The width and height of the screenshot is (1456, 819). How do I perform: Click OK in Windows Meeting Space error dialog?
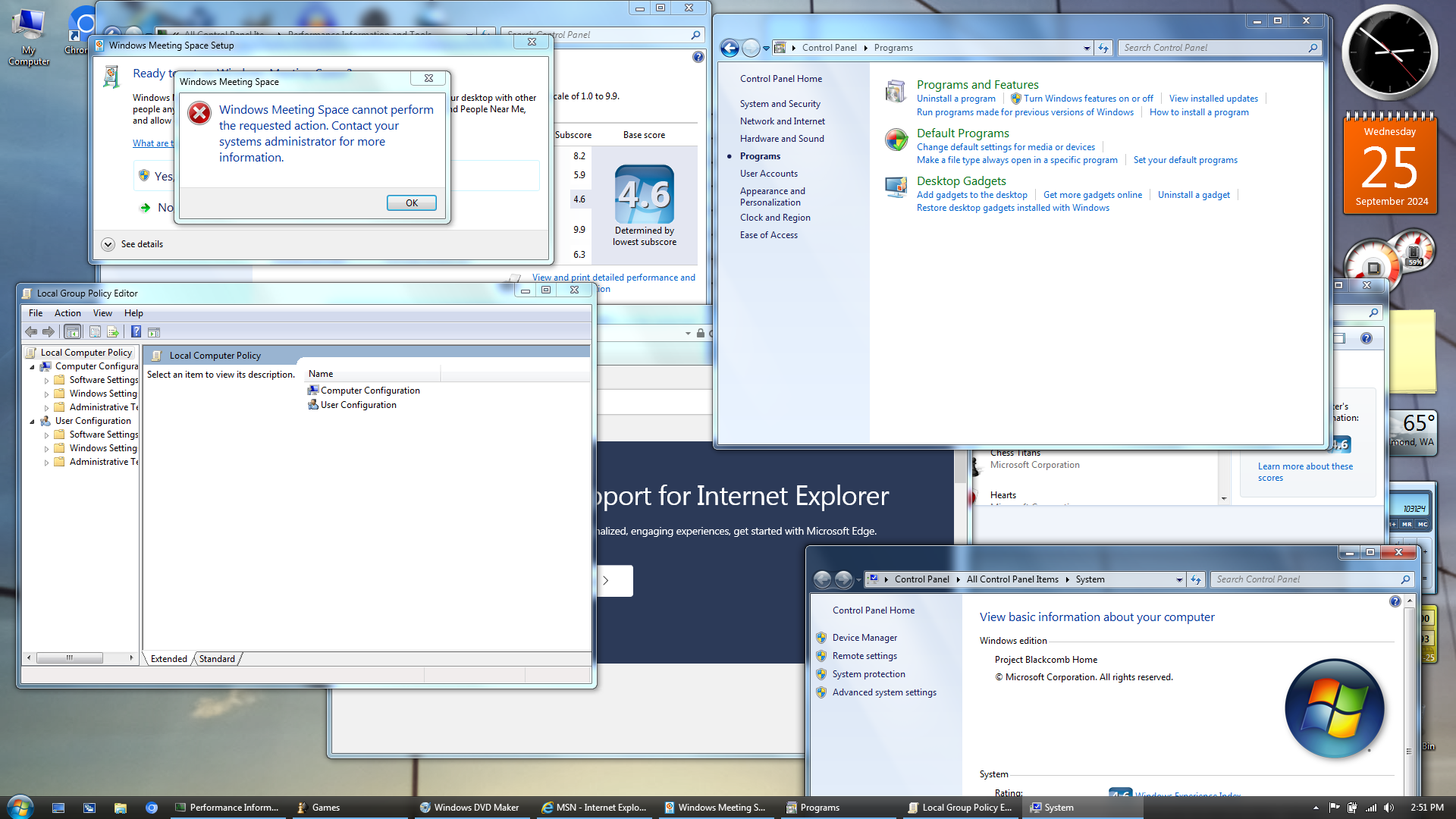[x=412, y=202]
